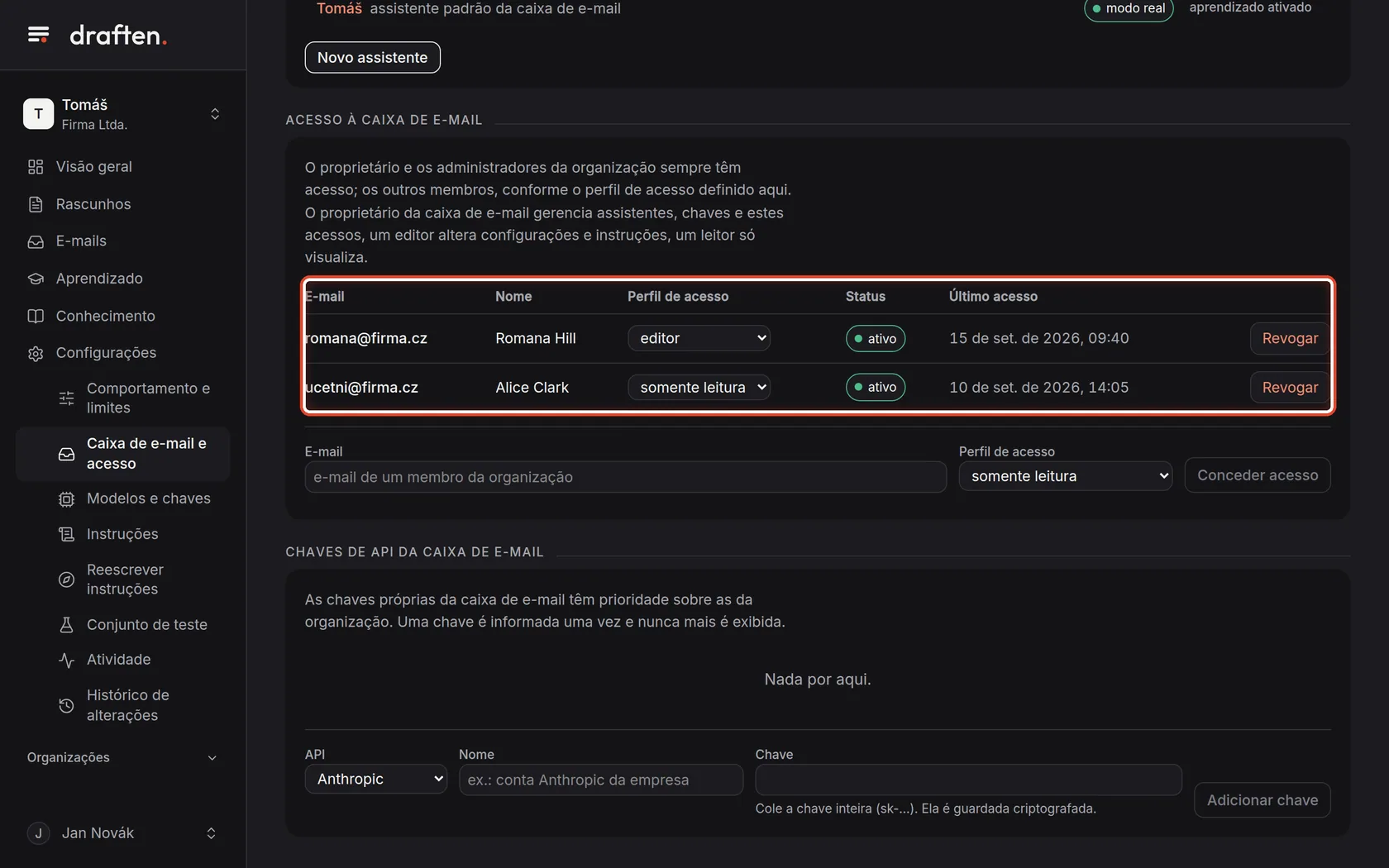This screenshot has width=1389, height=868.
Task: Click the organization member e-mail input field
Action: (x=625, y=477)
